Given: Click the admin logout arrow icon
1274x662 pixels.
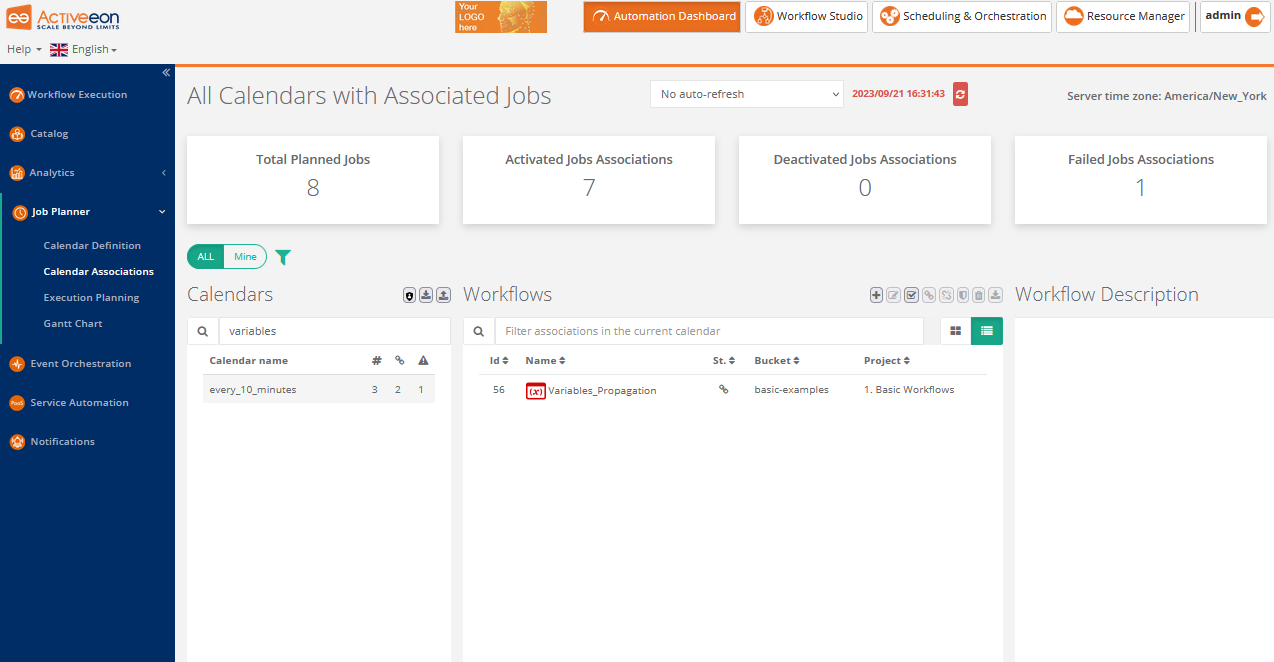Looking at the screenshot, I should click(1254, 16).
